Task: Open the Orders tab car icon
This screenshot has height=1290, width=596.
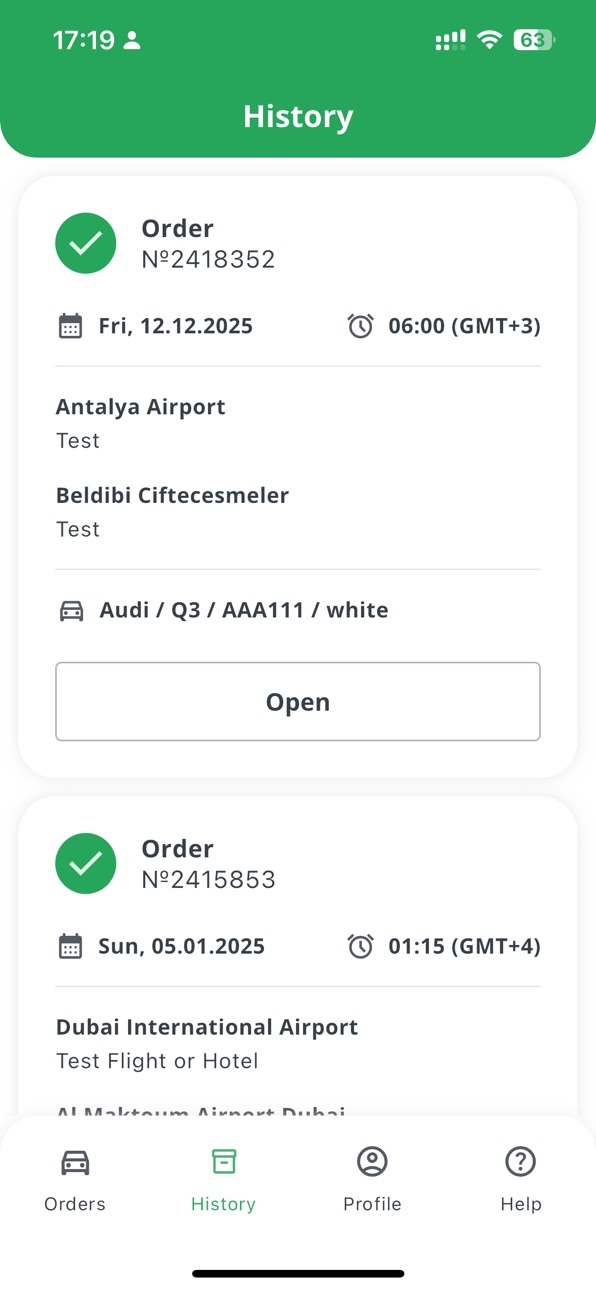Action: (75, 1162)
